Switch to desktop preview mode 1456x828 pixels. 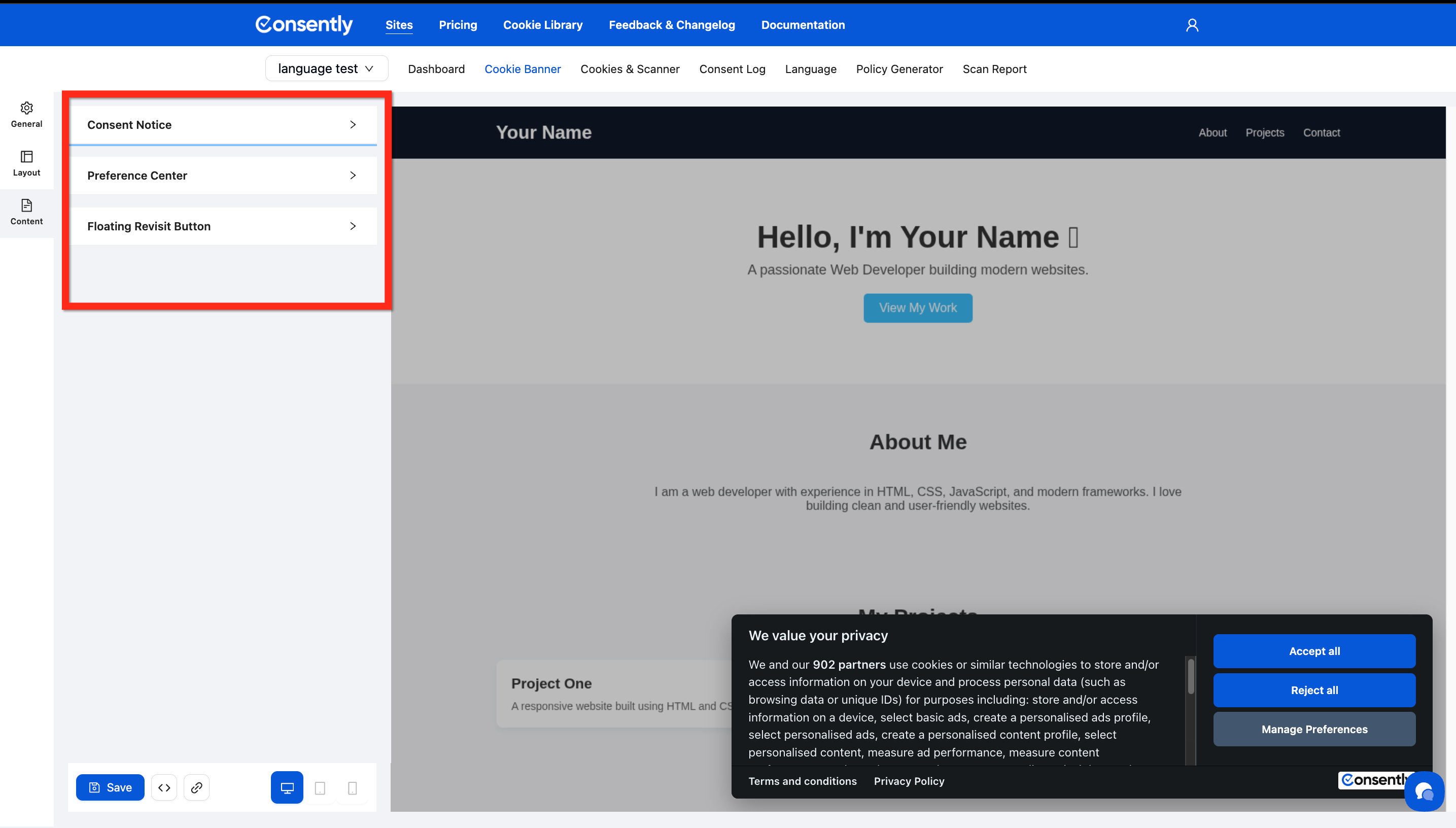coord(287,787)
